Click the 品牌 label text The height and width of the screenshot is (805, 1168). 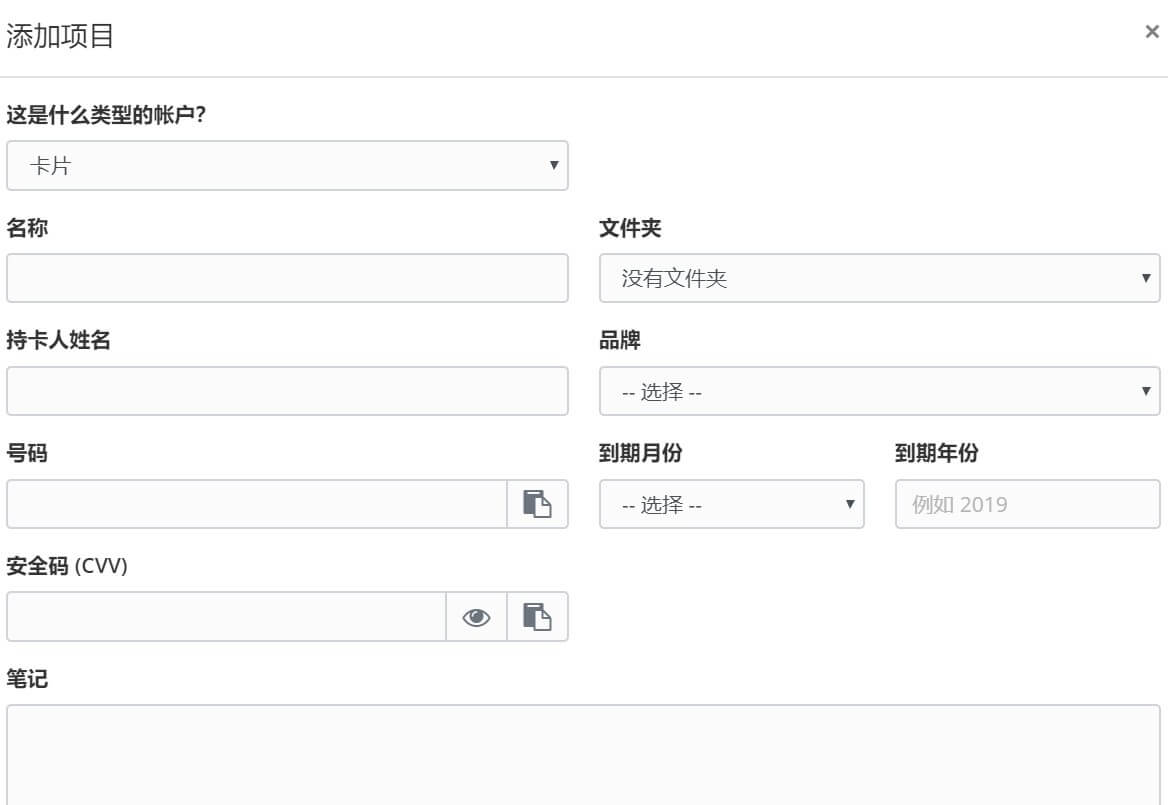(x=620, y=340)
